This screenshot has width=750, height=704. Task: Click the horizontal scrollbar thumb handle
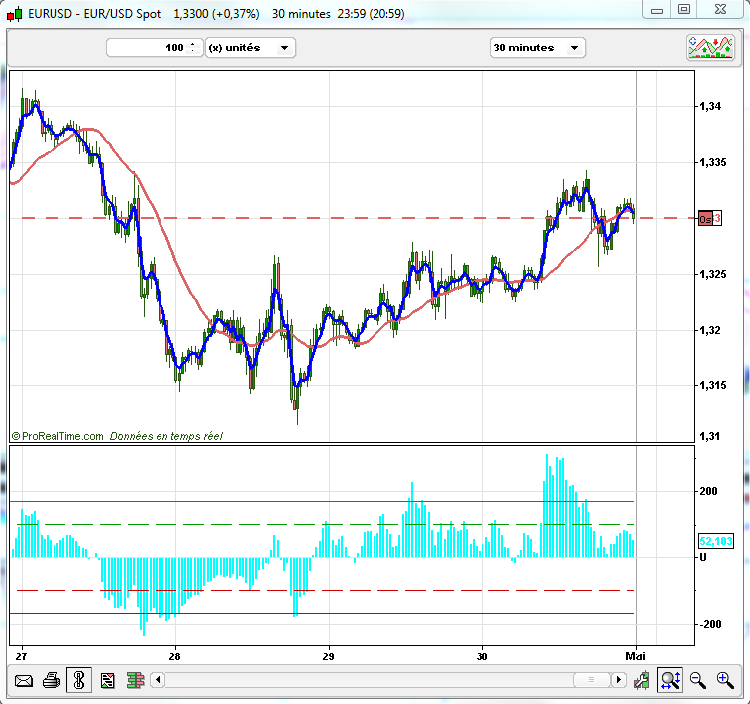[x=590, y=681]
